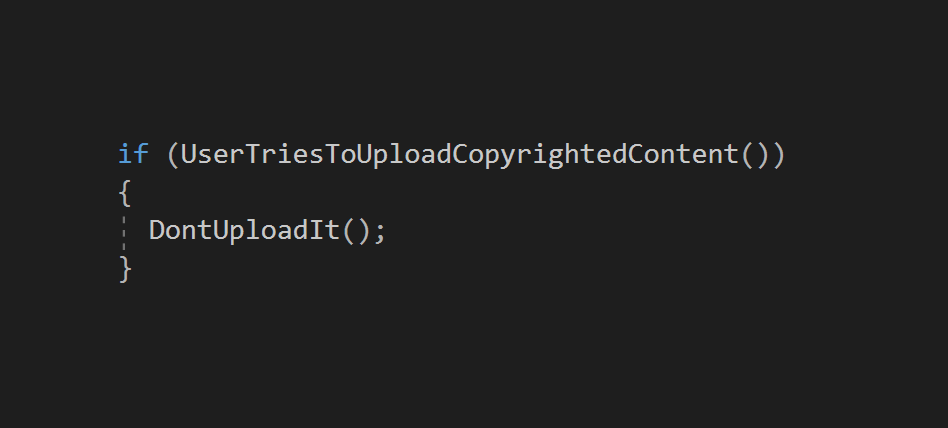Click the opening curly brace
The height and width of the screenshot is (428, 948).
pyautogui.click(x=125, y=193)
